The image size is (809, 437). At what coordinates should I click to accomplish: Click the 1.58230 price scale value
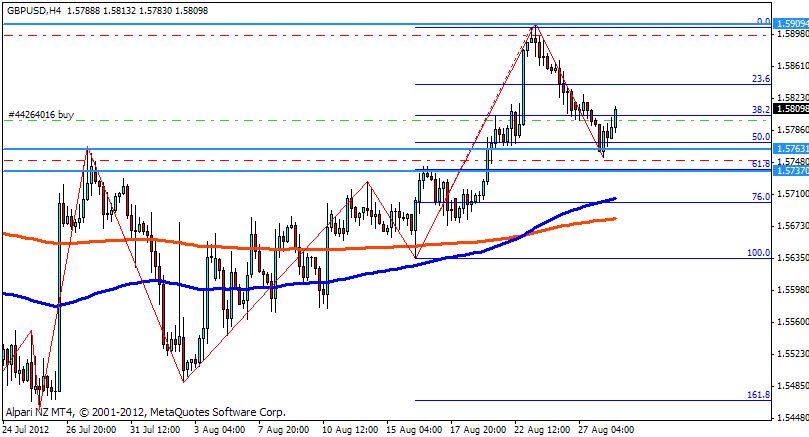[793, 98]
